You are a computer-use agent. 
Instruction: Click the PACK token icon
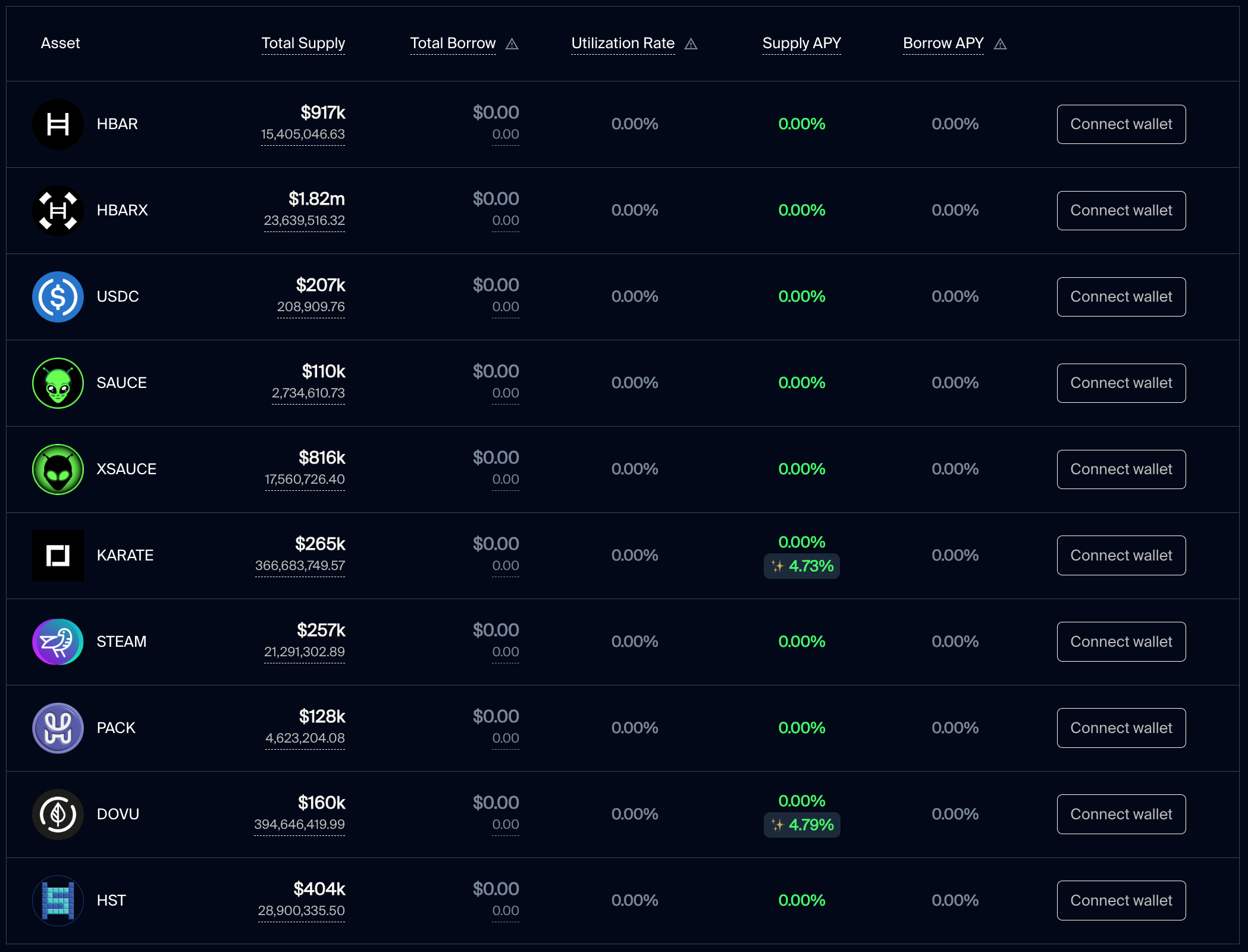click(58, 728)
